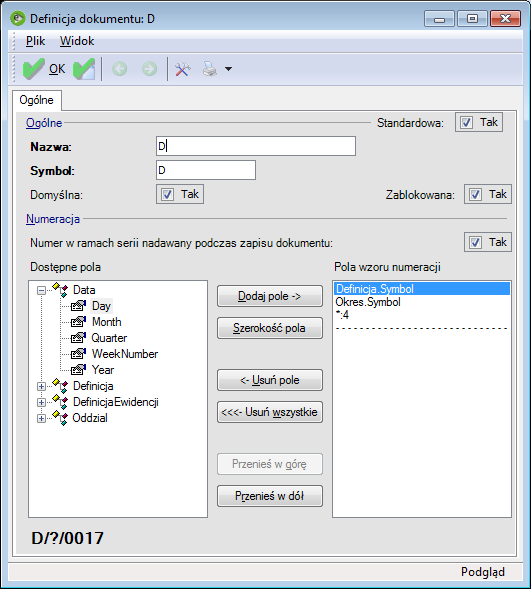The width and height of the screenshot is (531, 589).
Task: Click the Usuń wszystkie button
Action: click(270, 412)
